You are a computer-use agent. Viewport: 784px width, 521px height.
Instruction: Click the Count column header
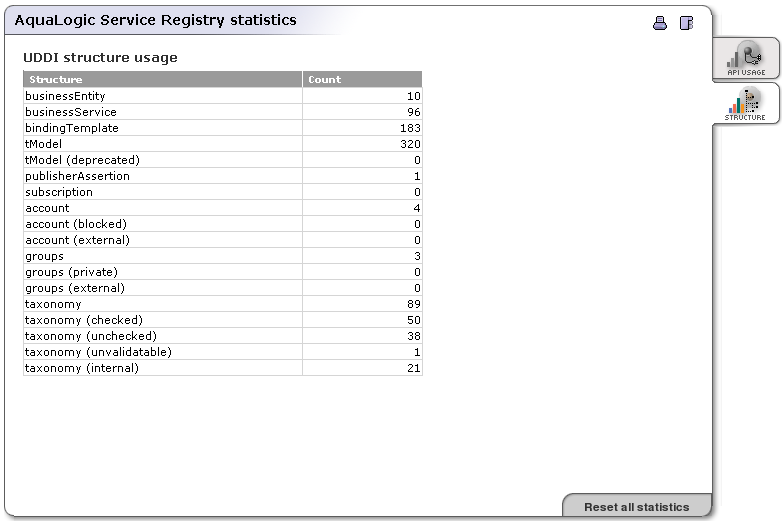click(362, 79)
